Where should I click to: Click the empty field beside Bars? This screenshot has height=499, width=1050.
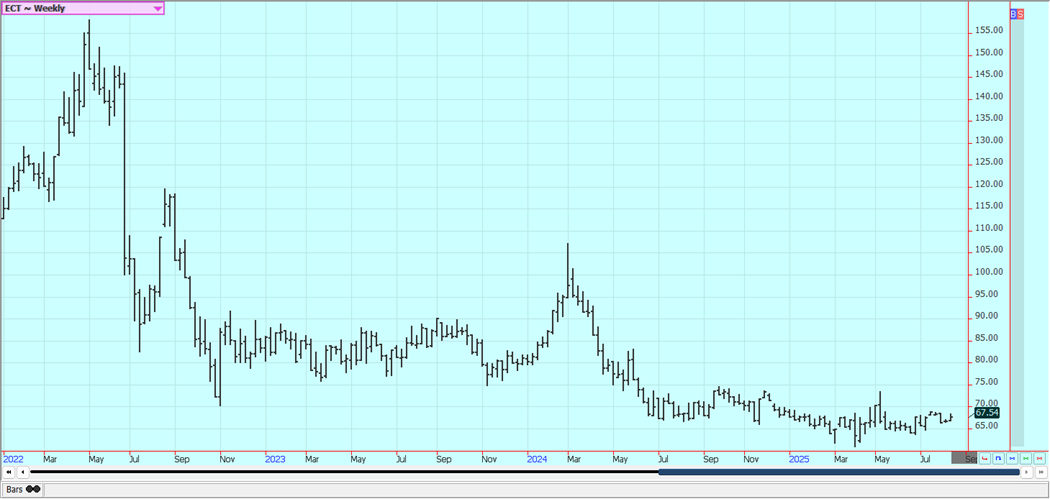click(545, 489)
